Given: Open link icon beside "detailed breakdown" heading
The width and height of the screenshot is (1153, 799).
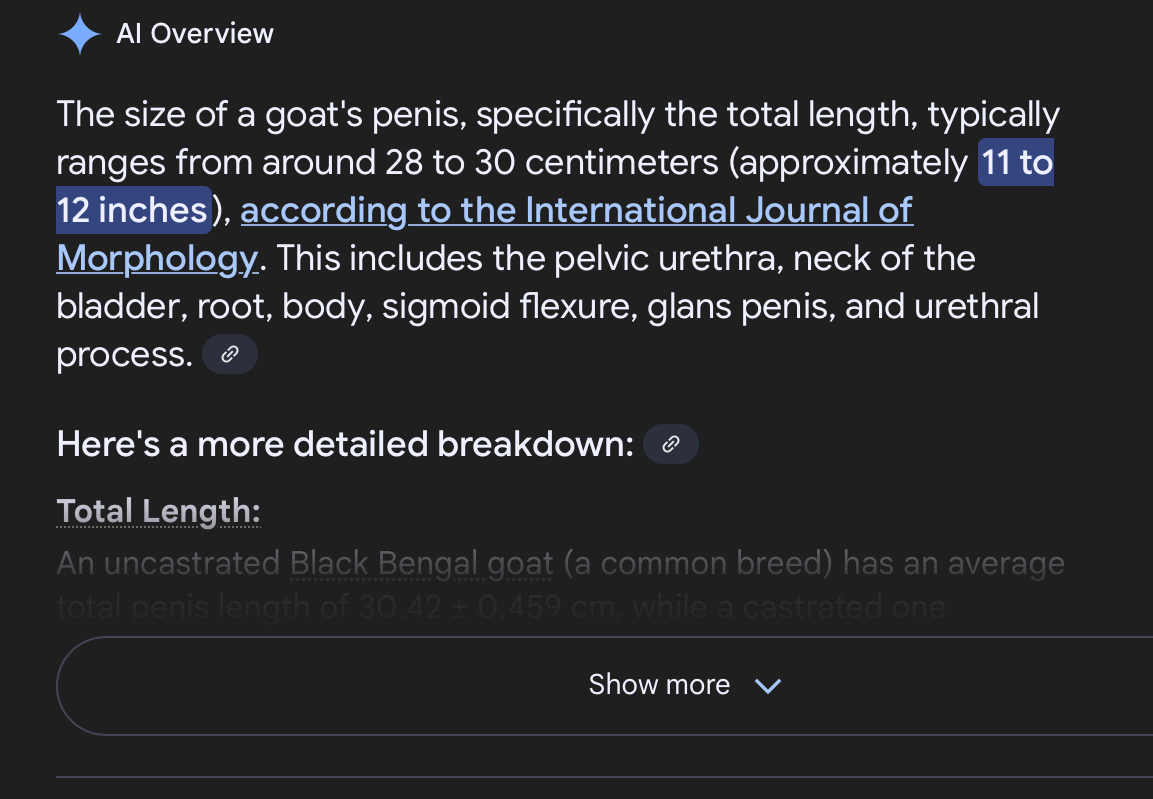Looking at the screenshot, I should tap(671, 444).
